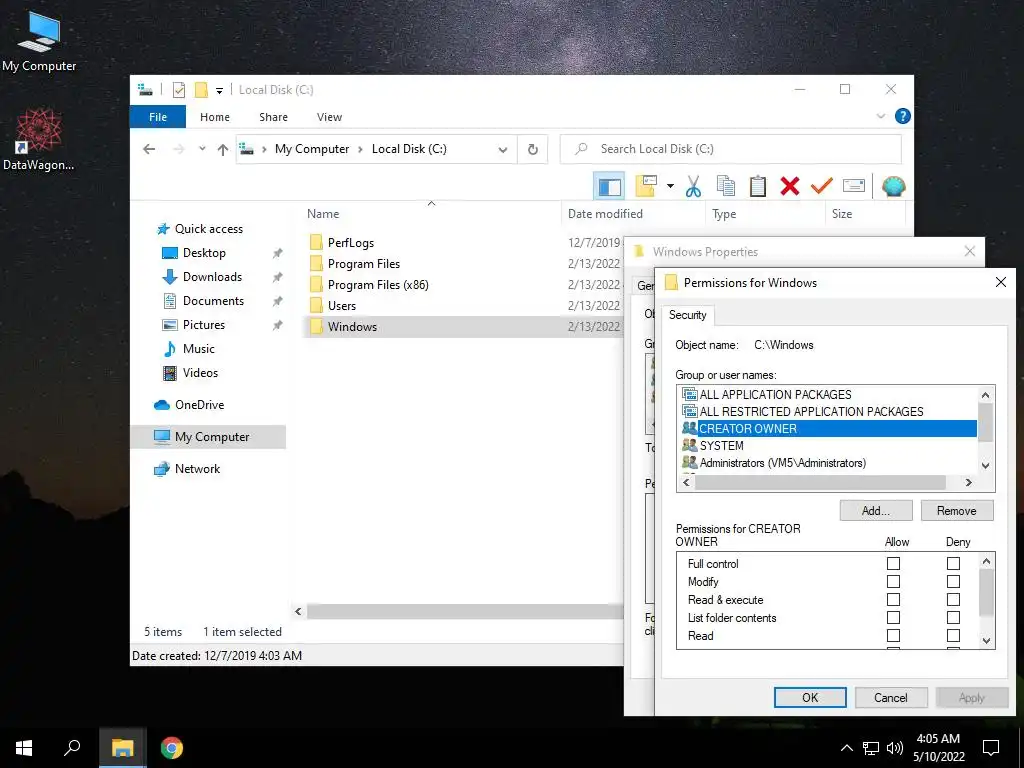The image size is (1024, 768).
Task: Check Deny for List folder contents
Action: pos(953,617)
